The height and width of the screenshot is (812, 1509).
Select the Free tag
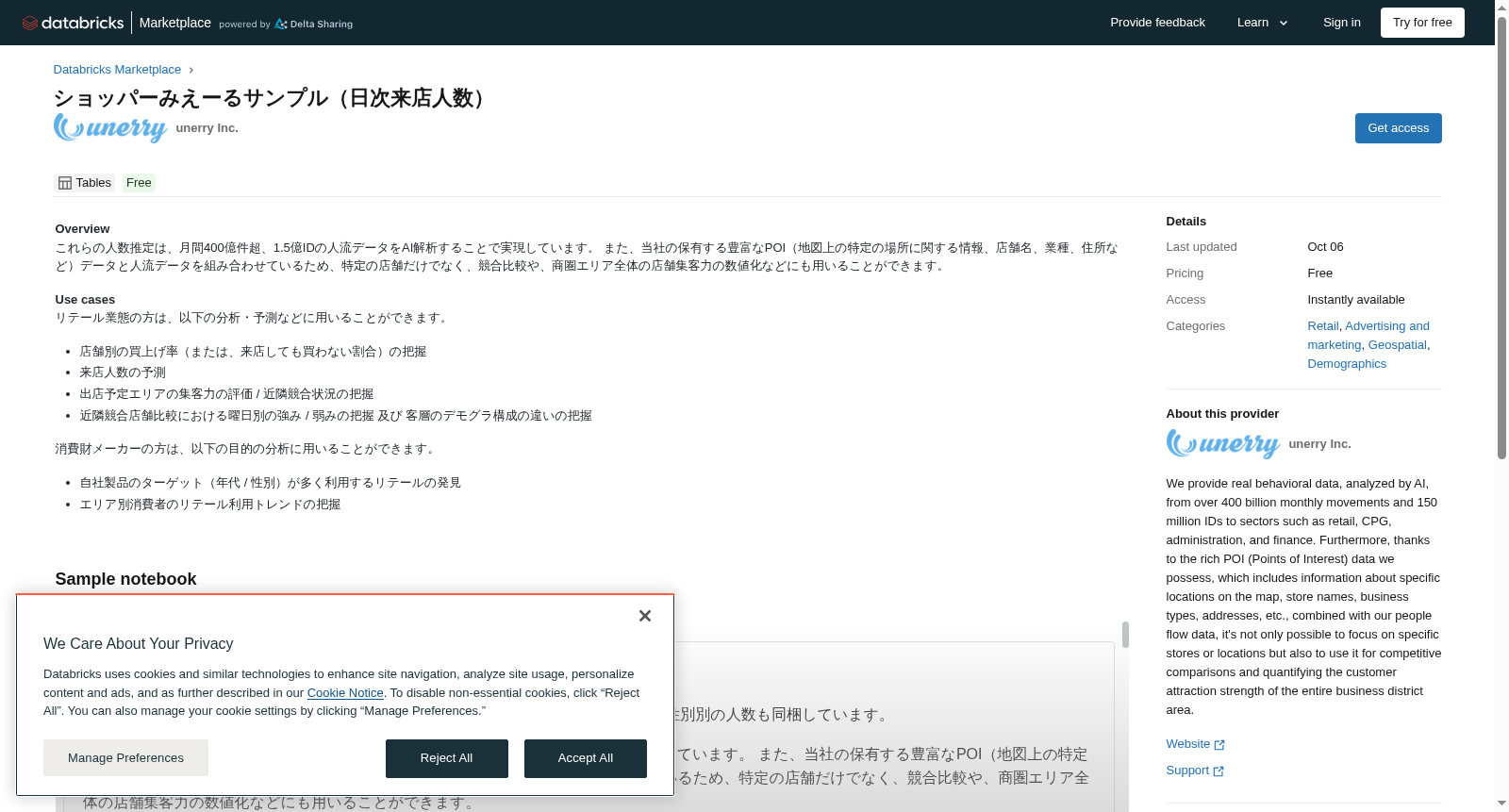click(x=139, y=183)
